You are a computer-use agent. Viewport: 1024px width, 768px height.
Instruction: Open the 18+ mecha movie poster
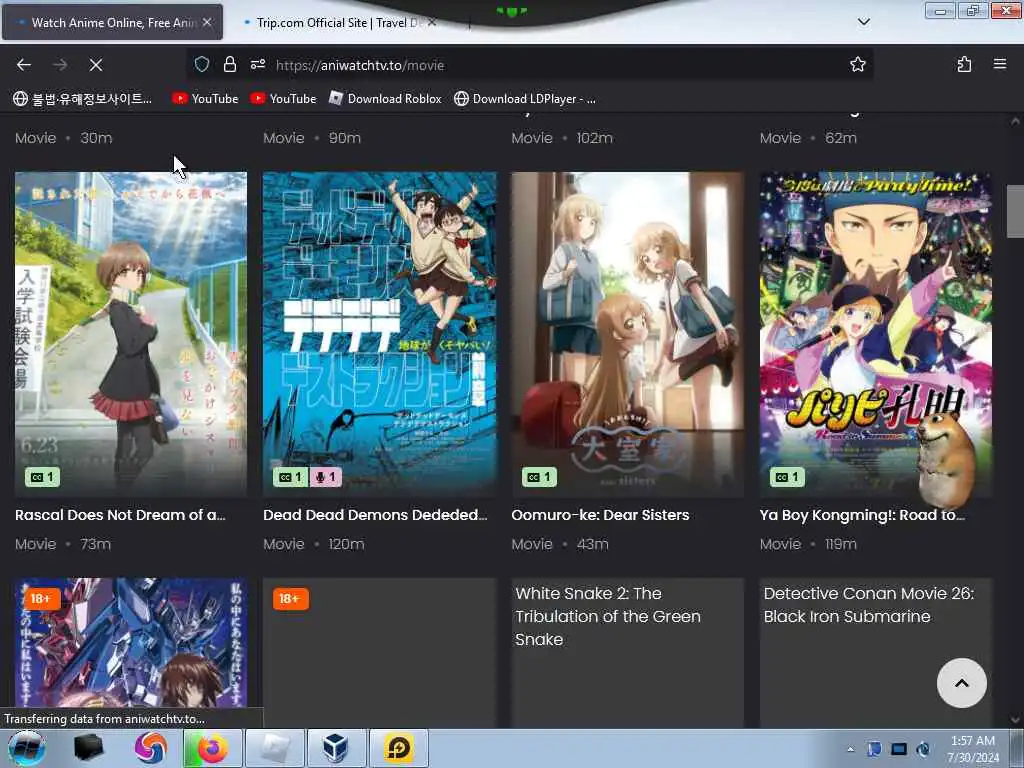pyautogui.click(x=131, y=652)
